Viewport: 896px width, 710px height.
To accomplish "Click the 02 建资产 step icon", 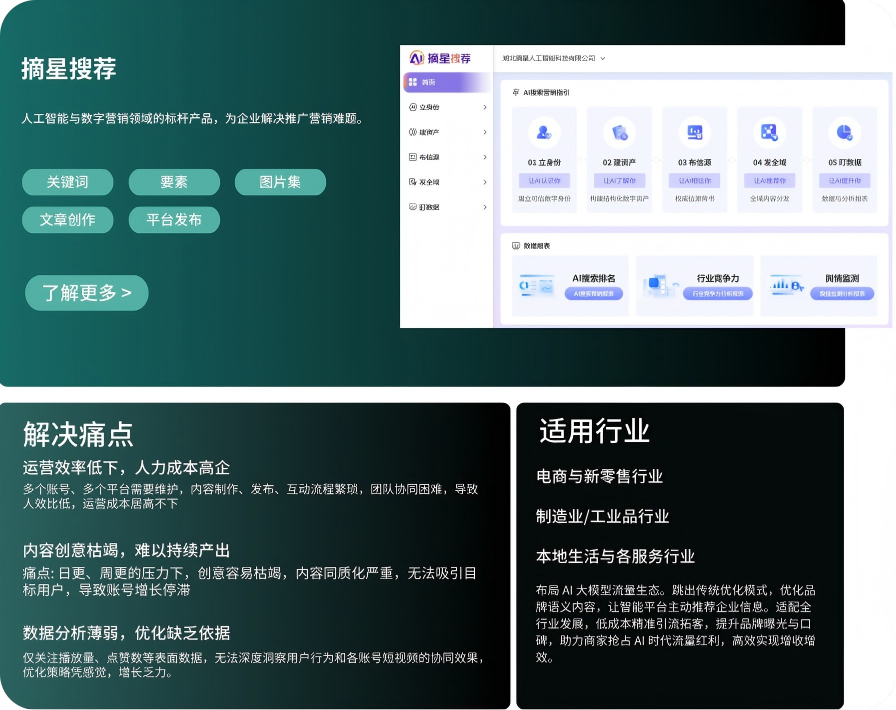I will pos(619,133).
